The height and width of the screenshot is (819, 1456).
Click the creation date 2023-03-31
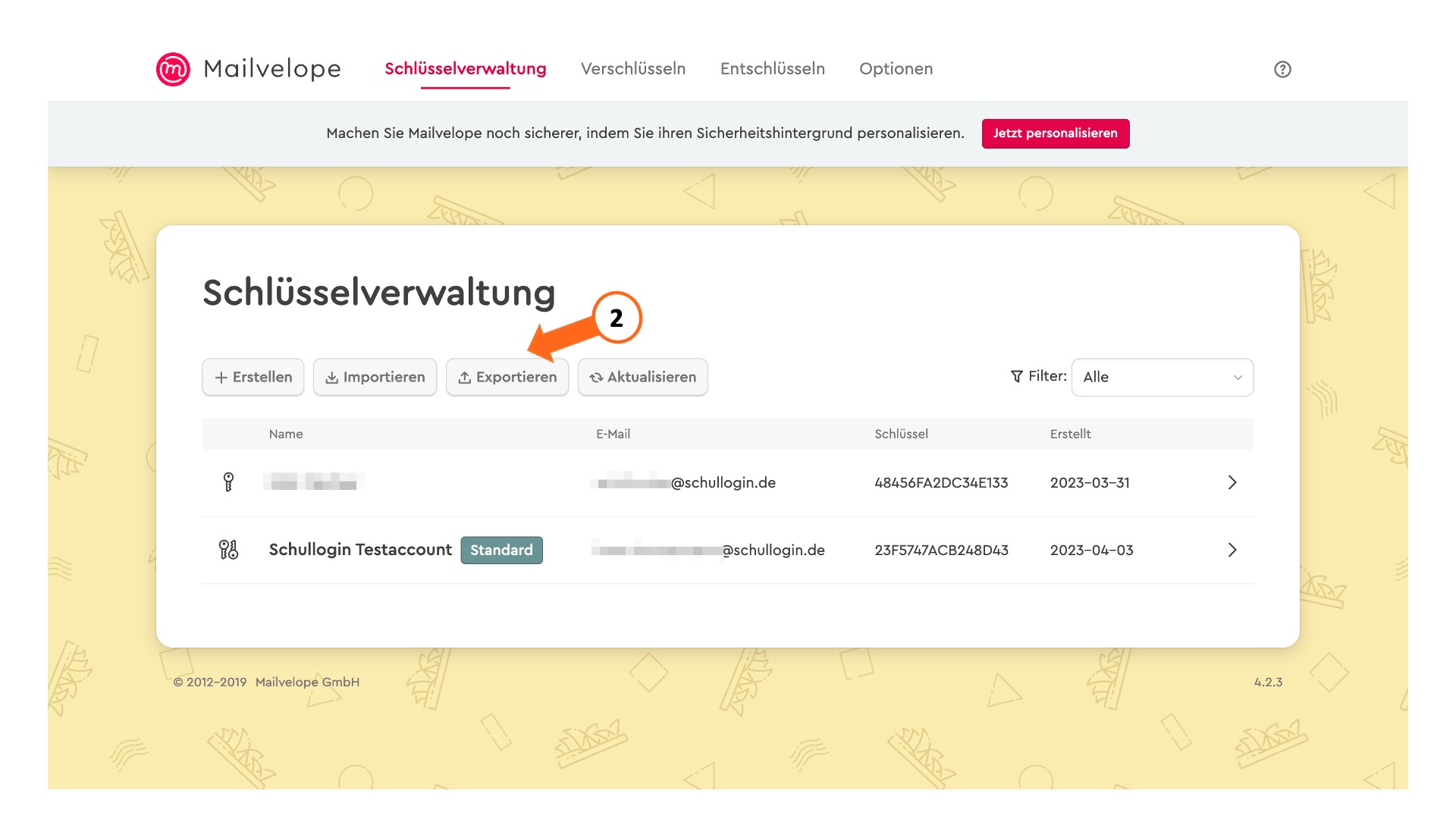point(1090,483)
